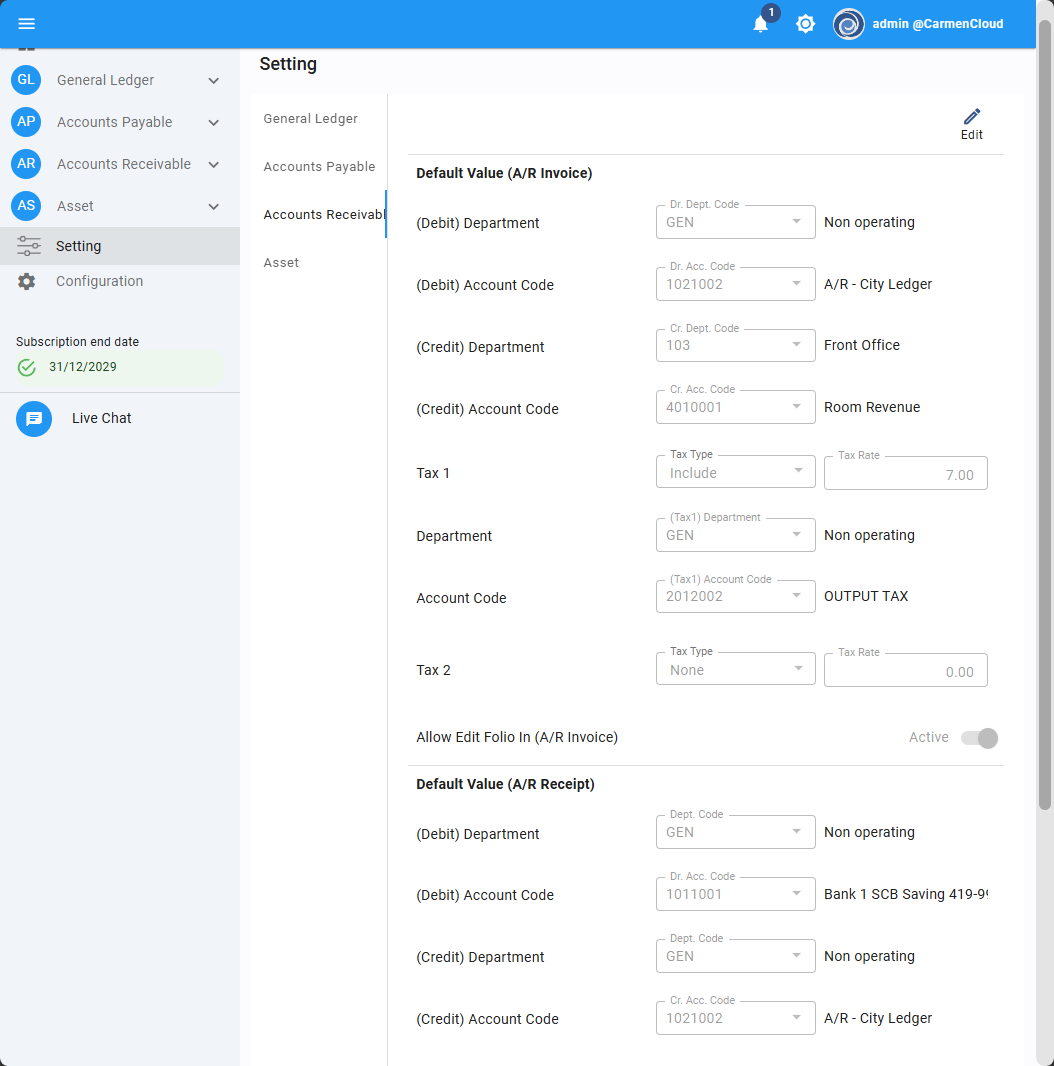Click the pencil Edit icon
This screenshot has width=1054, height=1066.
(971, 118)
